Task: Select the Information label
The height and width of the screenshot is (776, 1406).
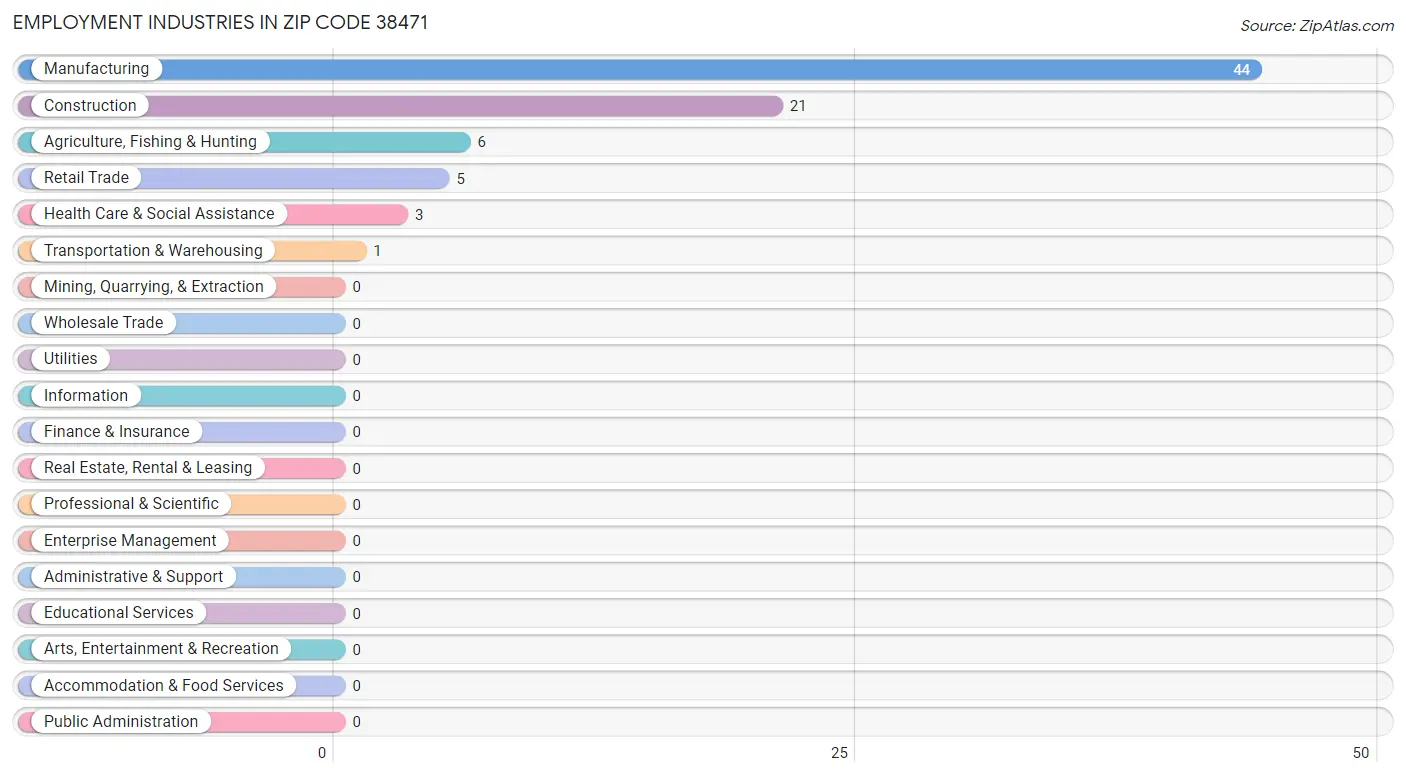Action: (86, 396)
